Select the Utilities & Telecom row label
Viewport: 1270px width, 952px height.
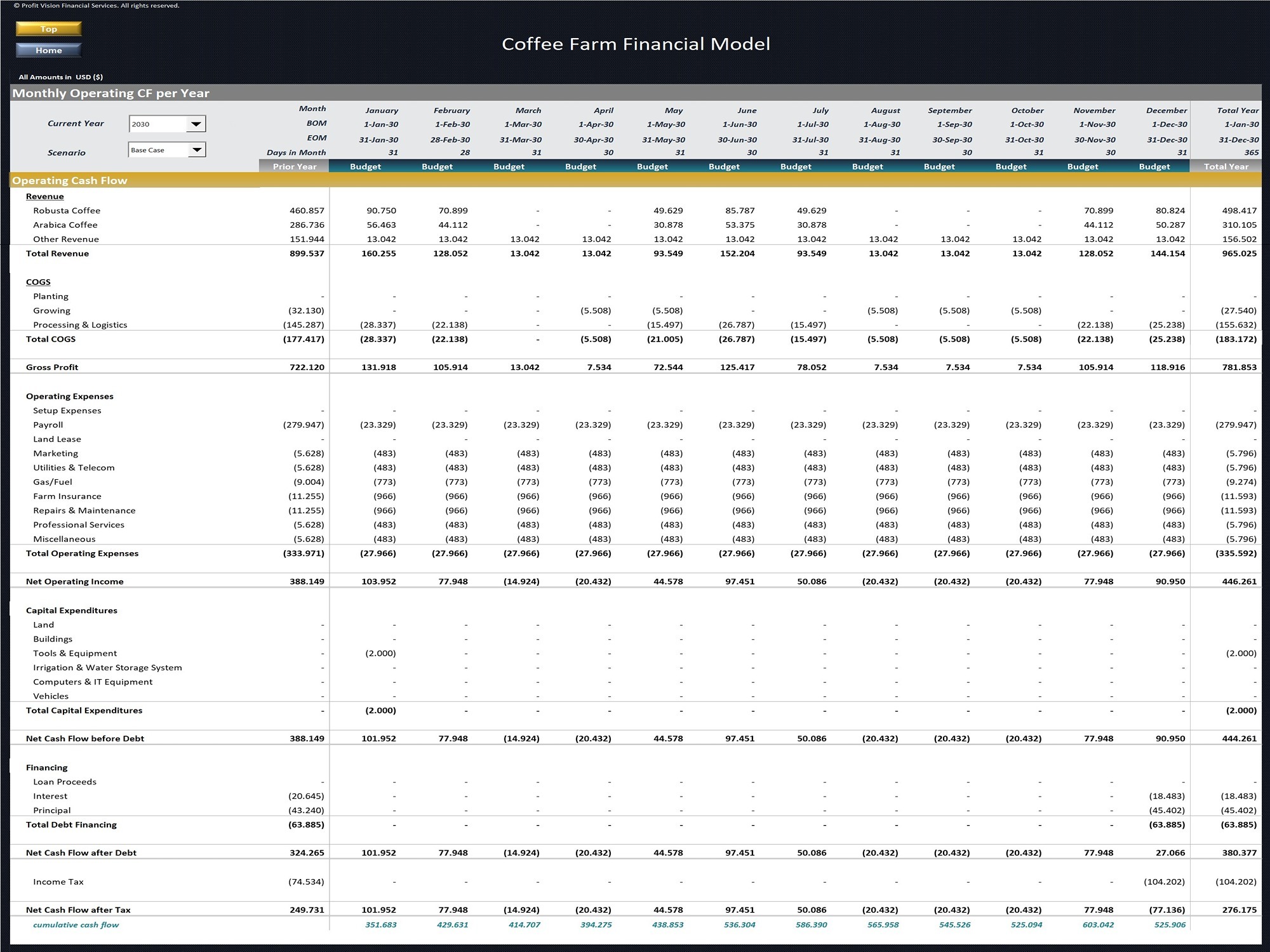[x=74, y=468]
